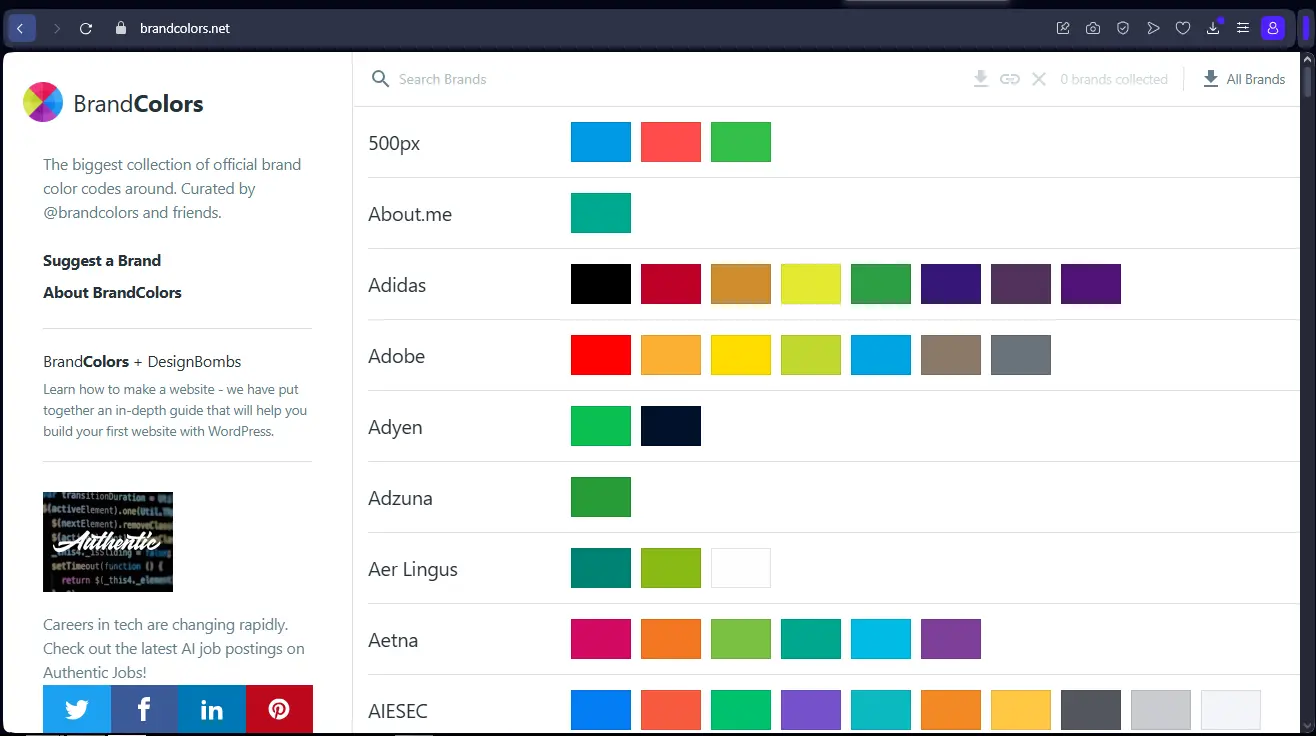Screen dimensions: 1316x736
Task: Click the download collected brands icon
Action: (x=981, y=79)
